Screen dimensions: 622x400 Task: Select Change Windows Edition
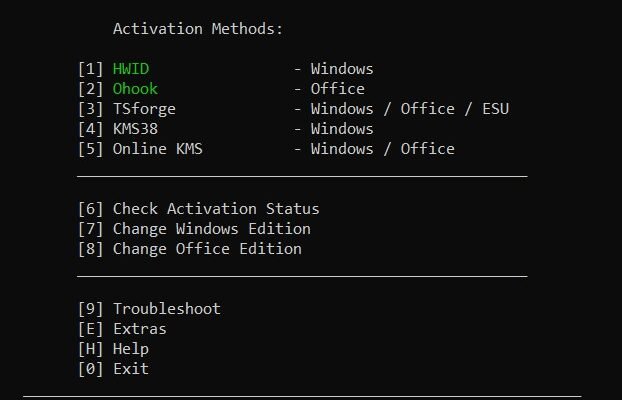(212, 229)
